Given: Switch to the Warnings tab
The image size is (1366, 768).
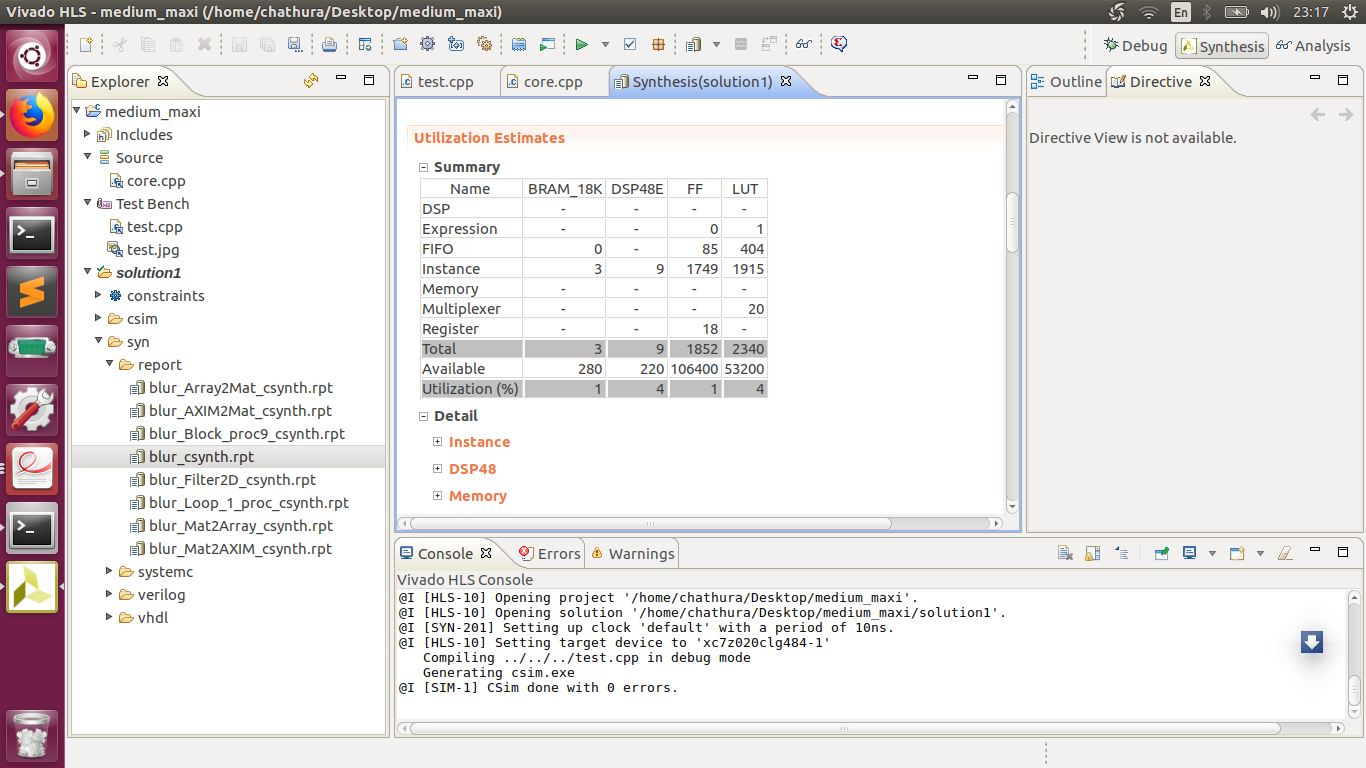Looking at the screenshot, I should click(633, 554).
